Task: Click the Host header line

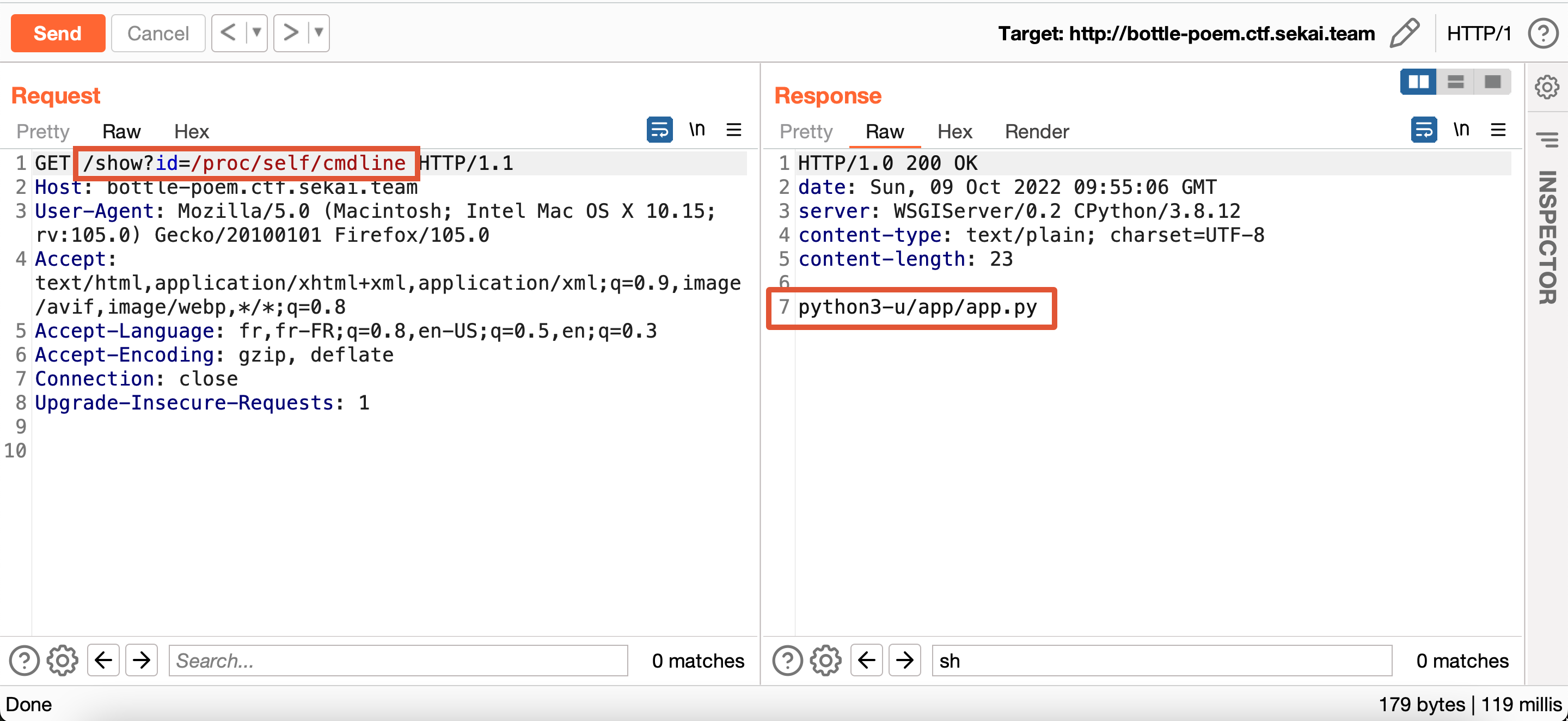Action: (226, 187)
